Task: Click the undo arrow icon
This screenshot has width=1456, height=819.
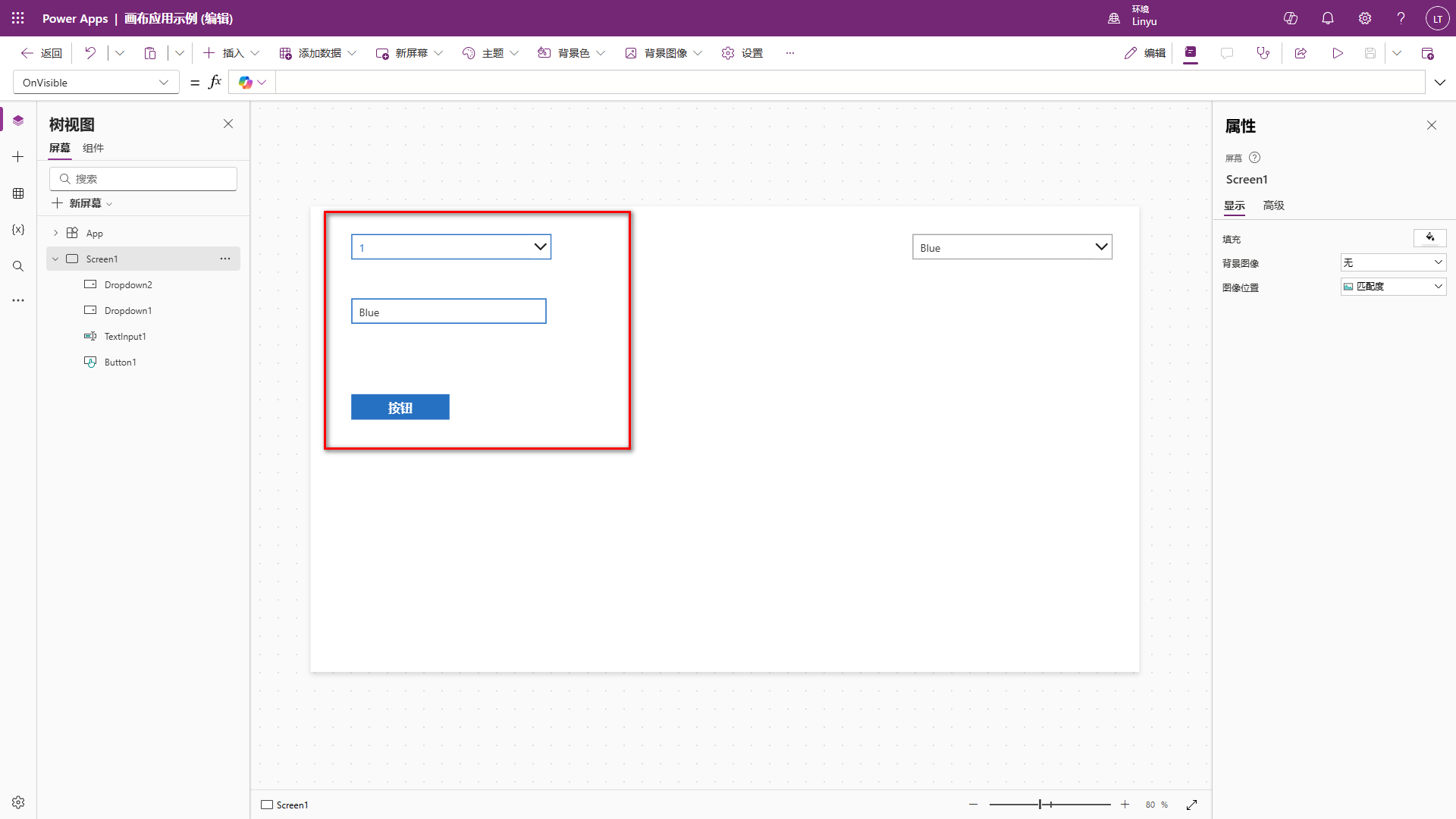Action: point(90,53)
